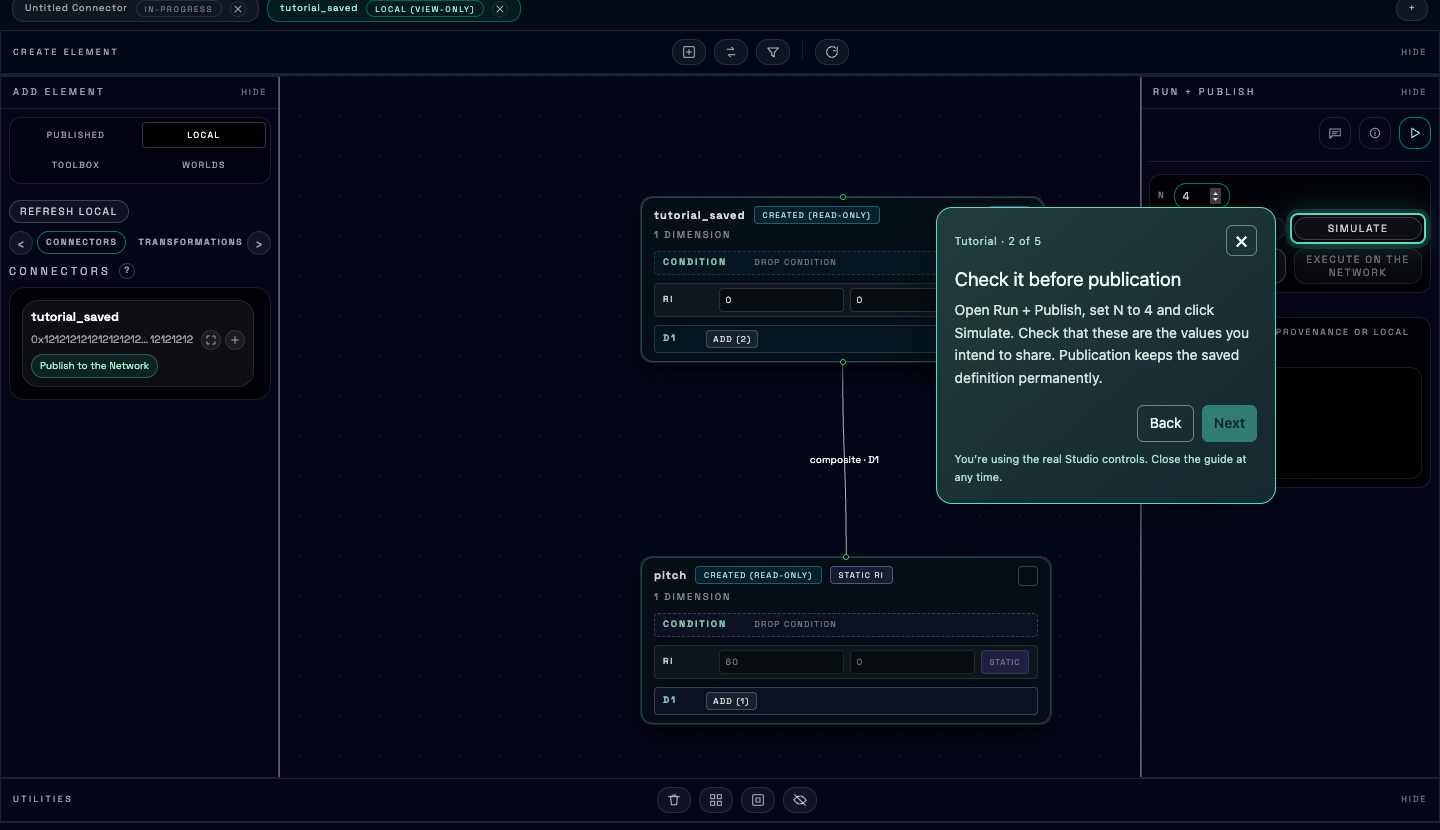Hide the Add Element panel
1440x830 pixels.
pos(254,92)
